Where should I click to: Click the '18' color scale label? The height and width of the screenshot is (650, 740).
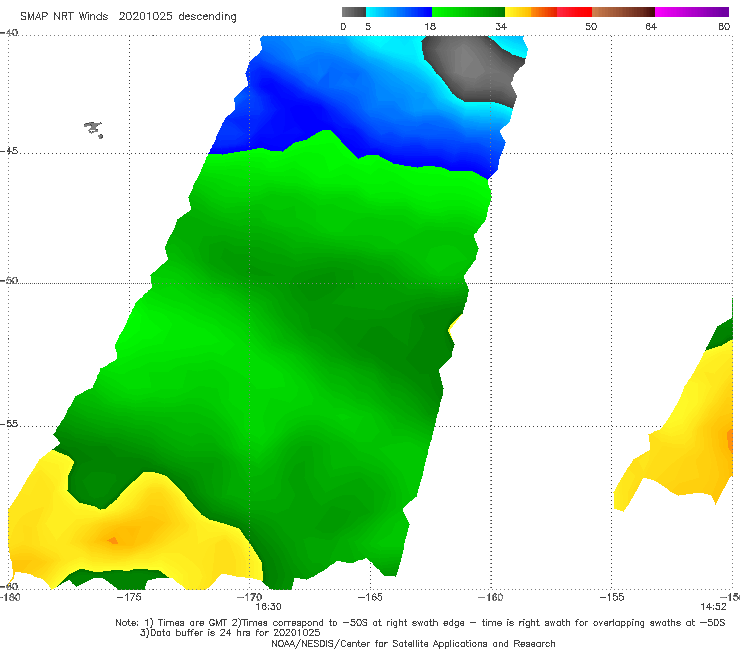pos(430,26)
